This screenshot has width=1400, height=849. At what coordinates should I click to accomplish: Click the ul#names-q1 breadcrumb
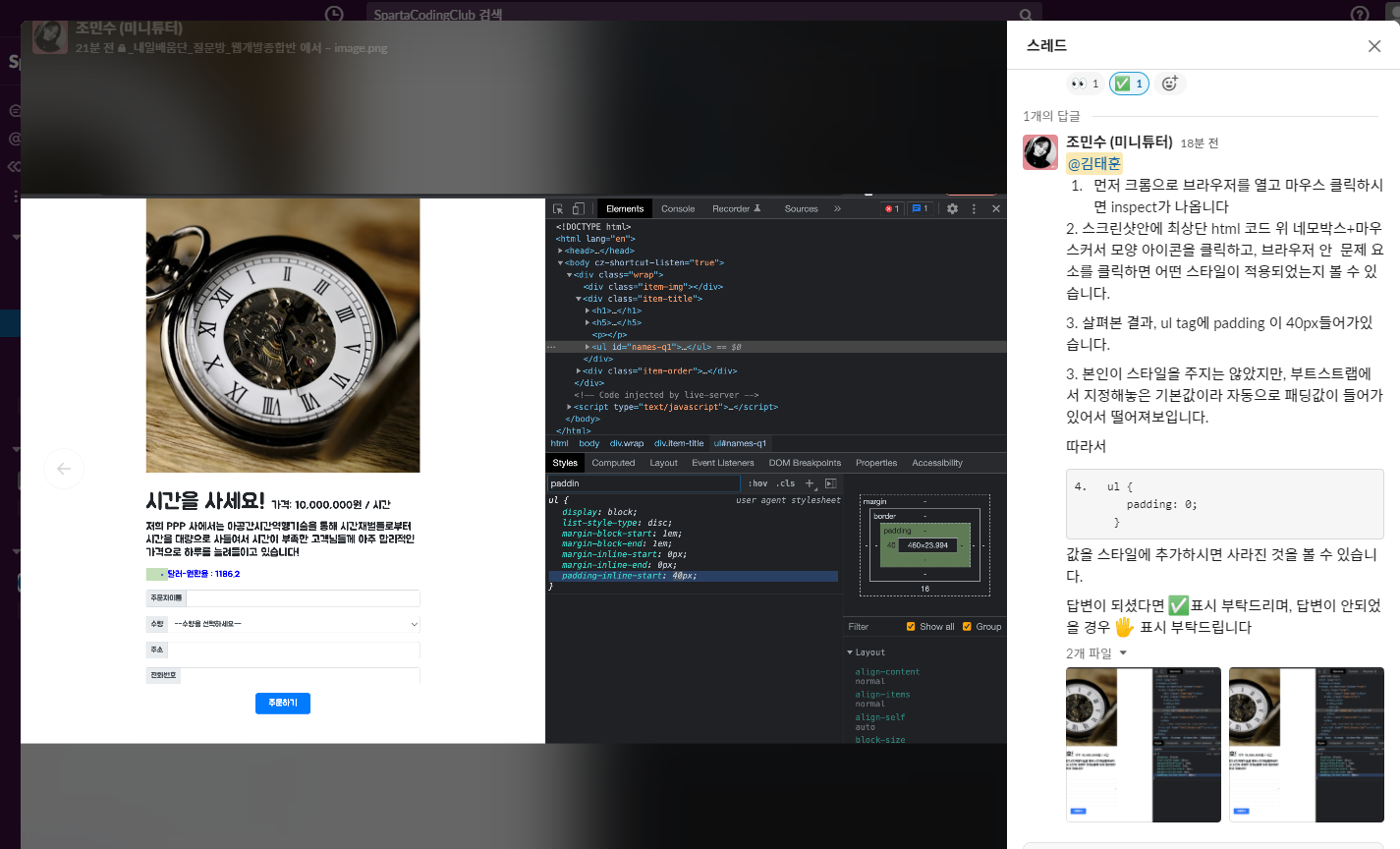coord(740,443)
